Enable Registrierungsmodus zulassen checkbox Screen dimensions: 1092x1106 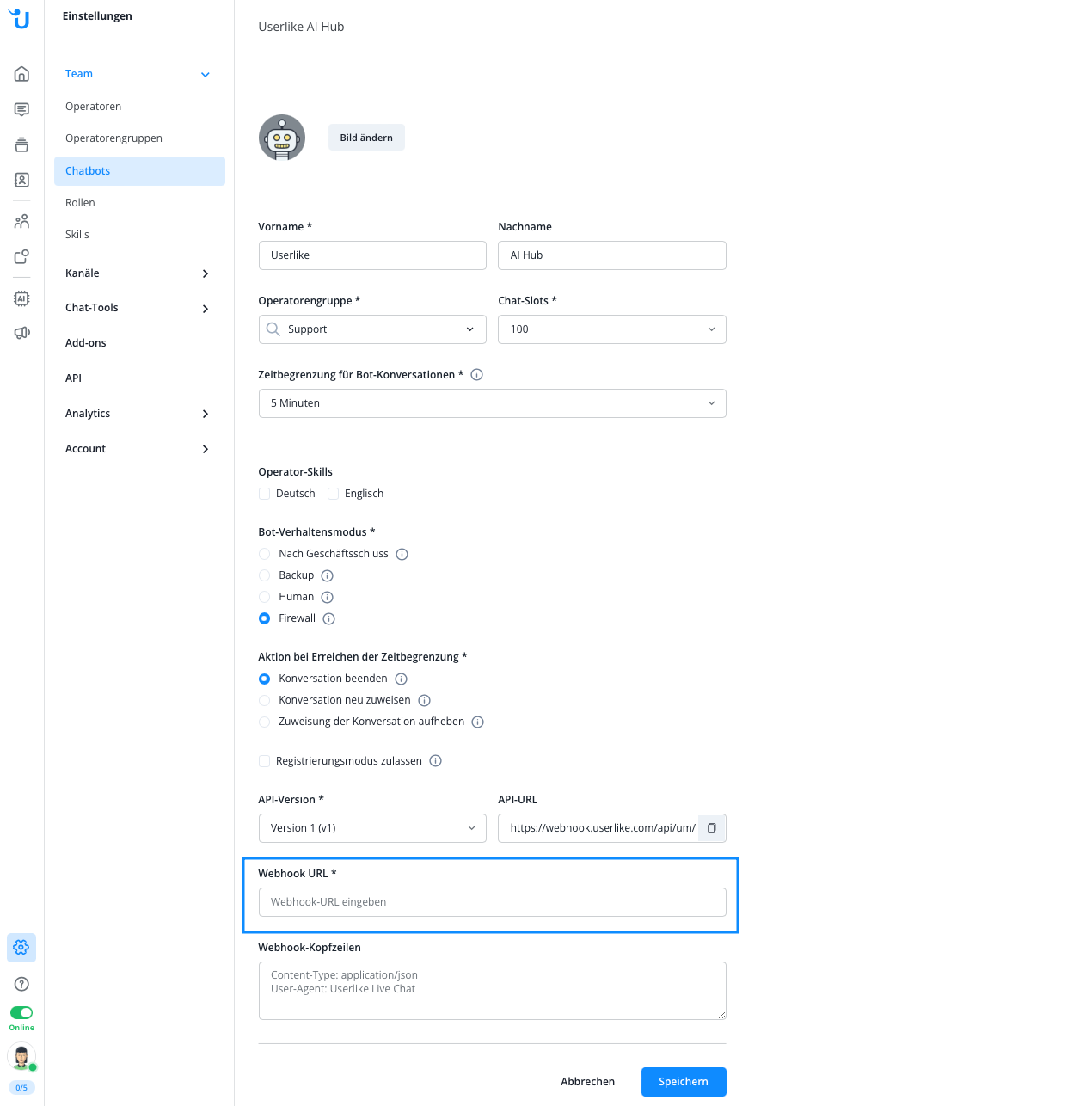tap(265, 761)
